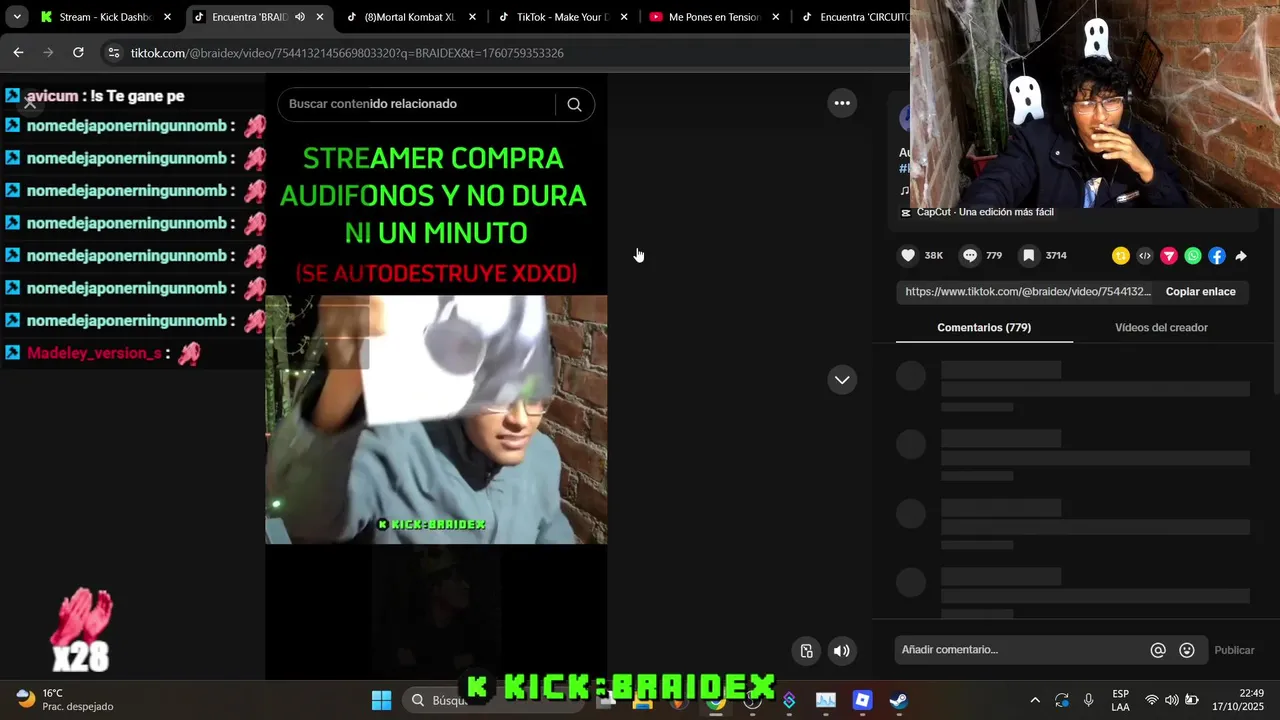1280x720 pixels.
Task: Go to next video with down chevron
Action: click(842, 380)
